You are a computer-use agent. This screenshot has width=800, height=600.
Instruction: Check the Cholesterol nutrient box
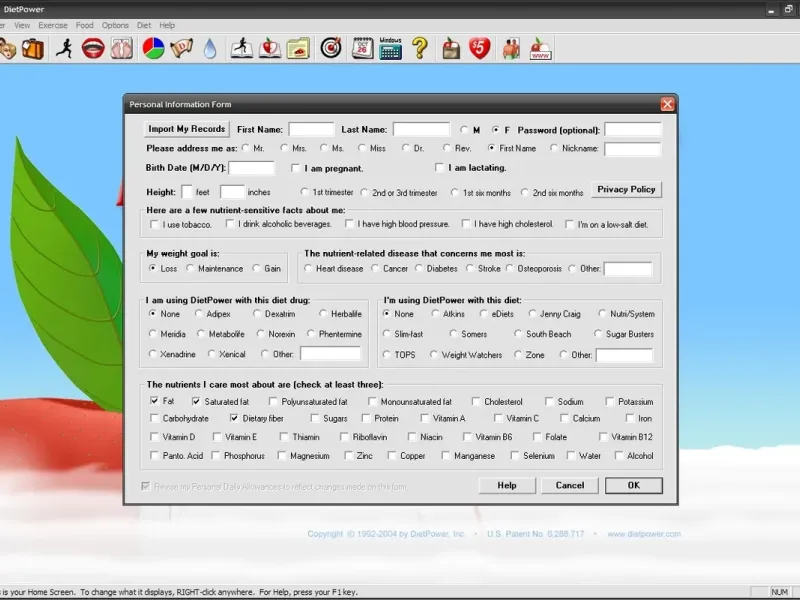click(x=476, y=401)
